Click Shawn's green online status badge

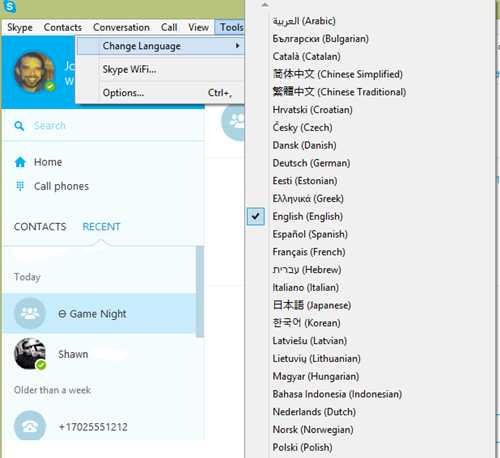click(x=41, y=365)
